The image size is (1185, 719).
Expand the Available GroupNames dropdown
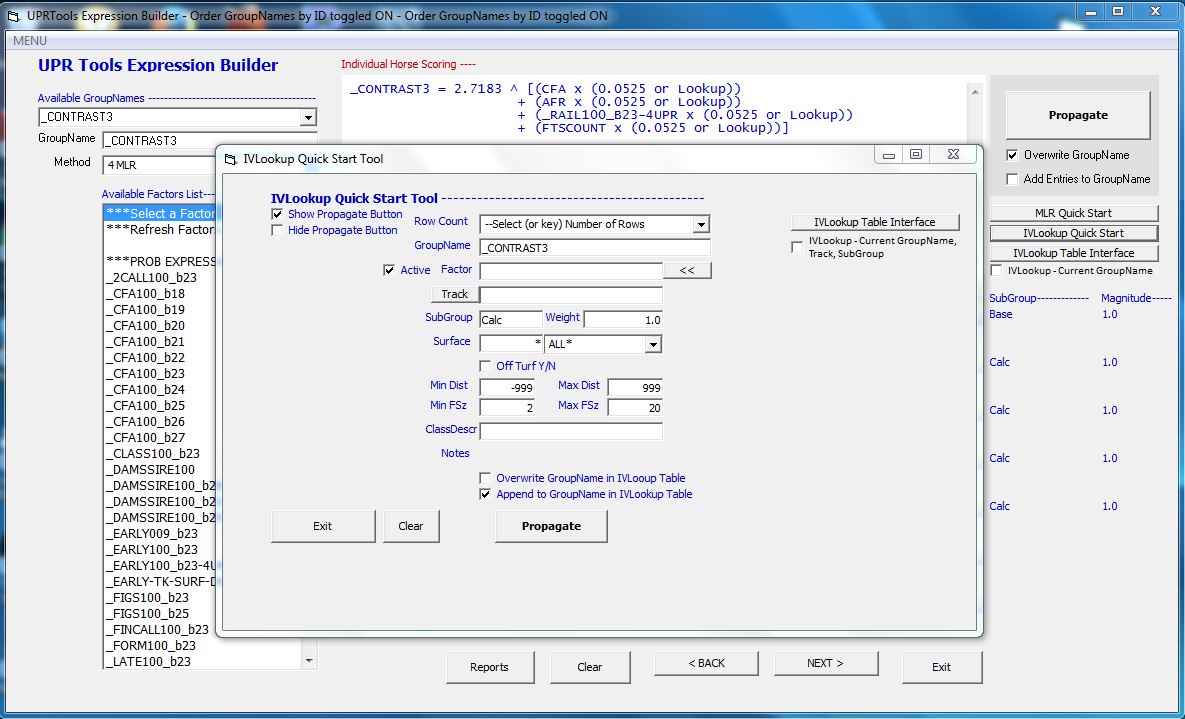pyautogui.click(x=308, y=117)
